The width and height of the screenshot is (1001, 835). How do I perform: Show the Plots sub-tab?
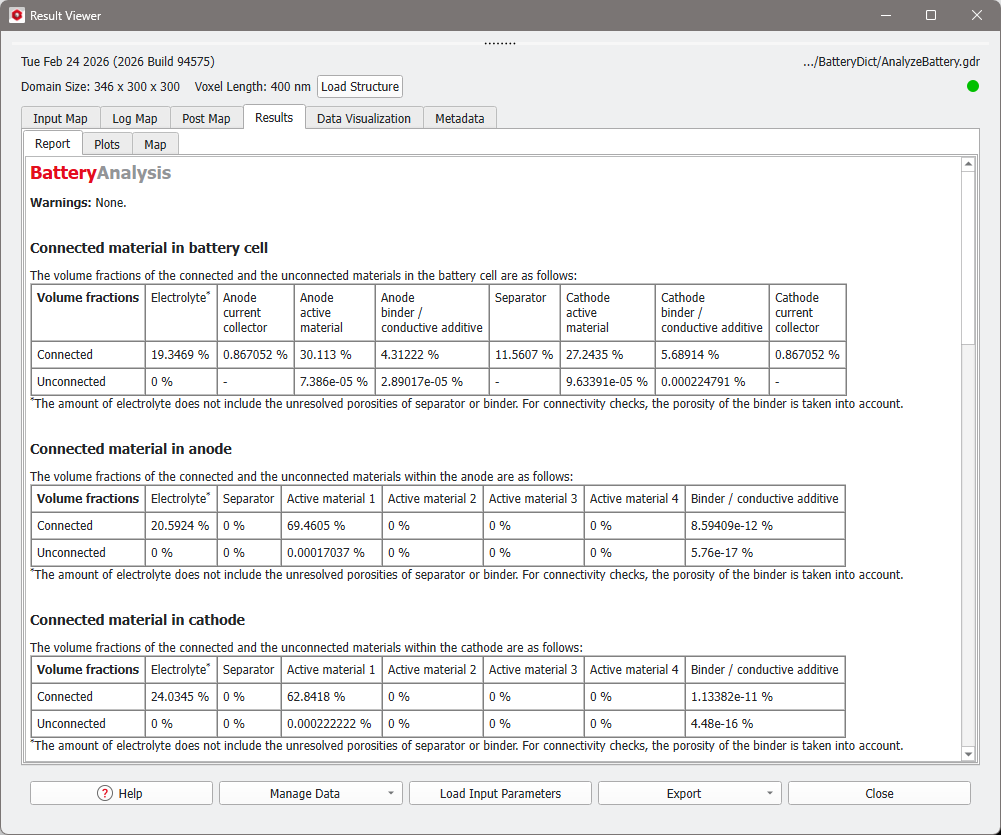(107, 144)
